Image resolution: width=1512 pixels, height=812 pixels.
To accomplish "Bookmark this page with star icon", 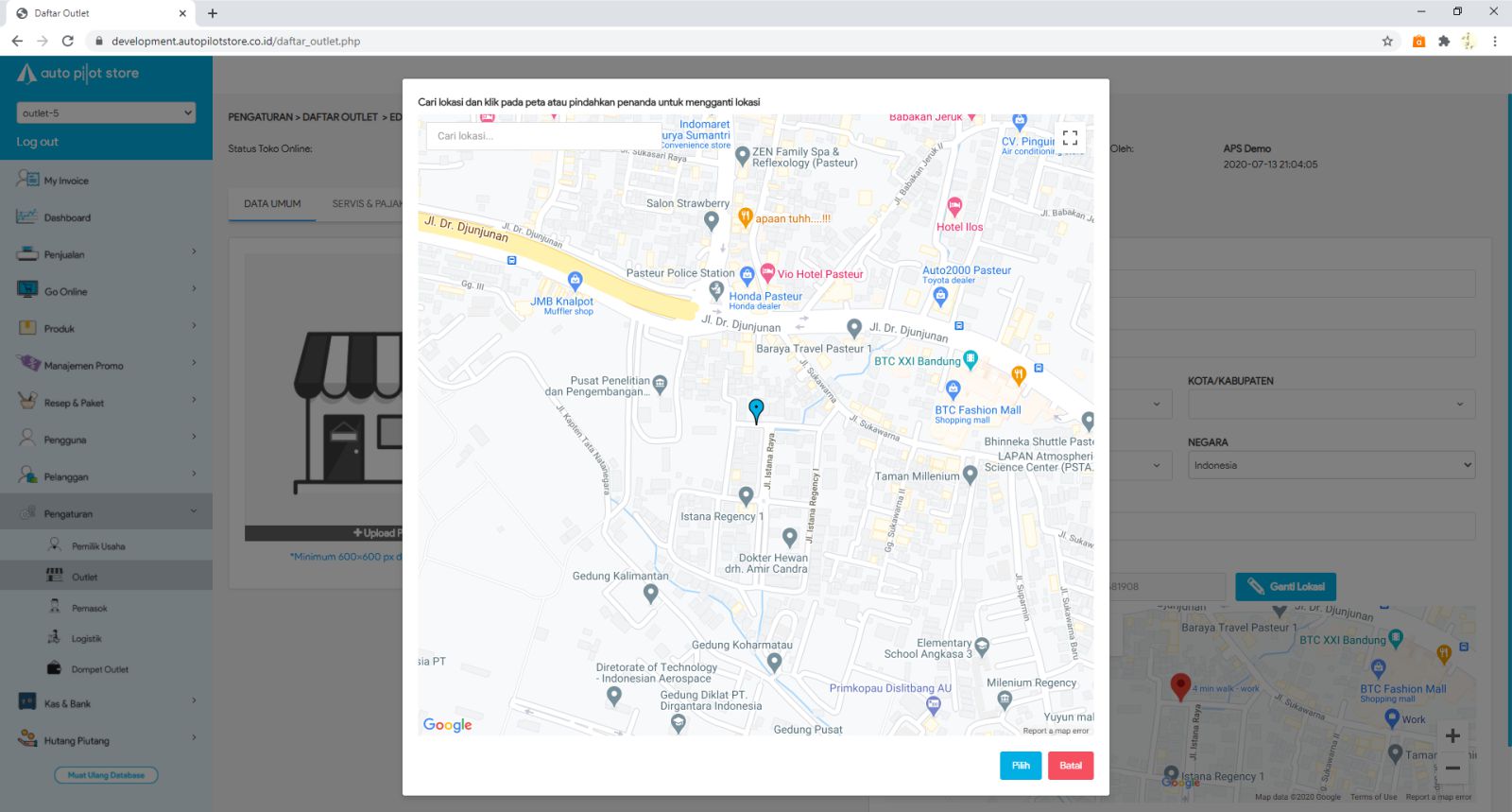I will (x=1387, y=41).
